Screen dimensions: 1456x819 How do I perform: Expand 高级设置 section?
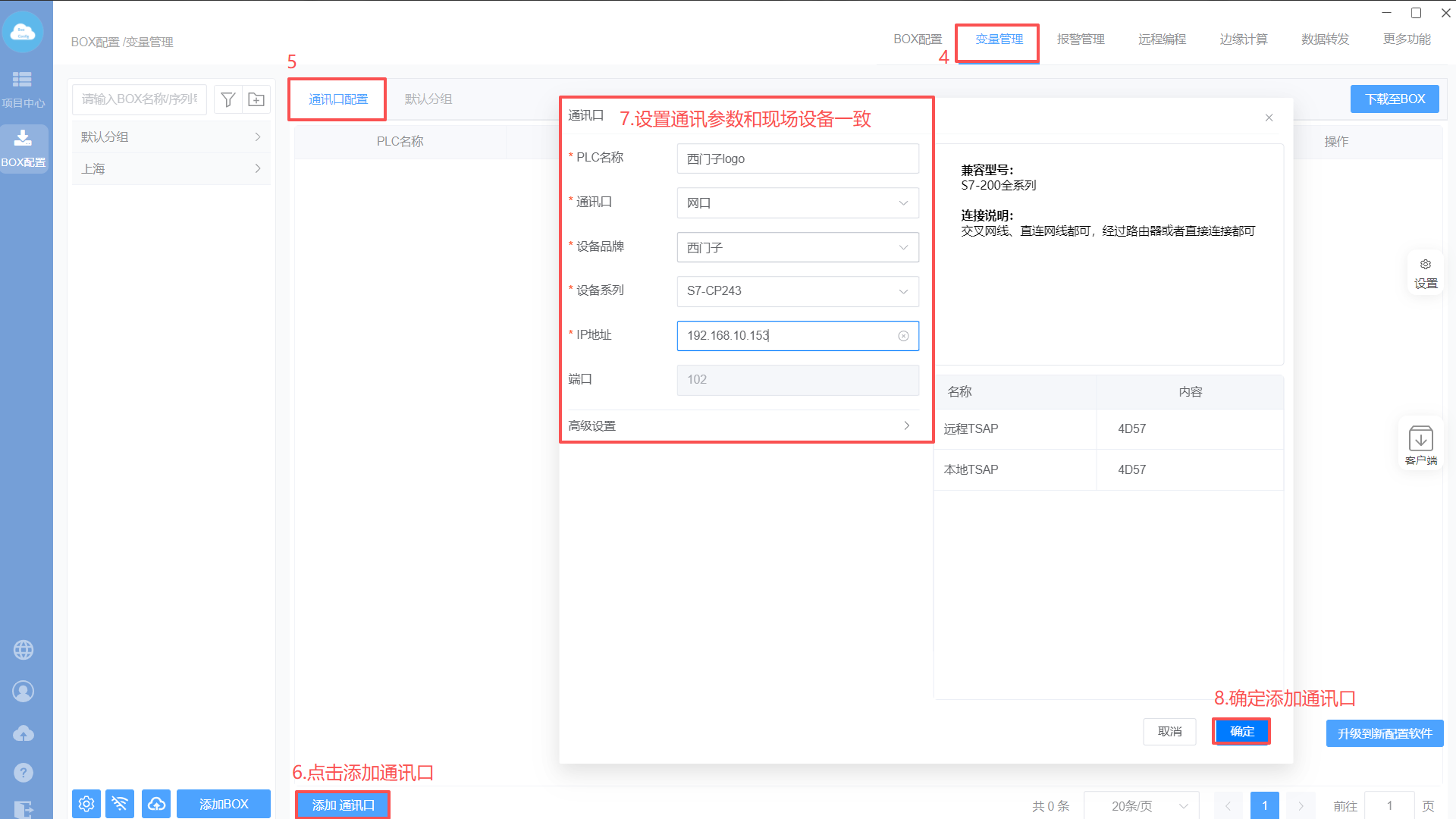(x=739, y=425)
